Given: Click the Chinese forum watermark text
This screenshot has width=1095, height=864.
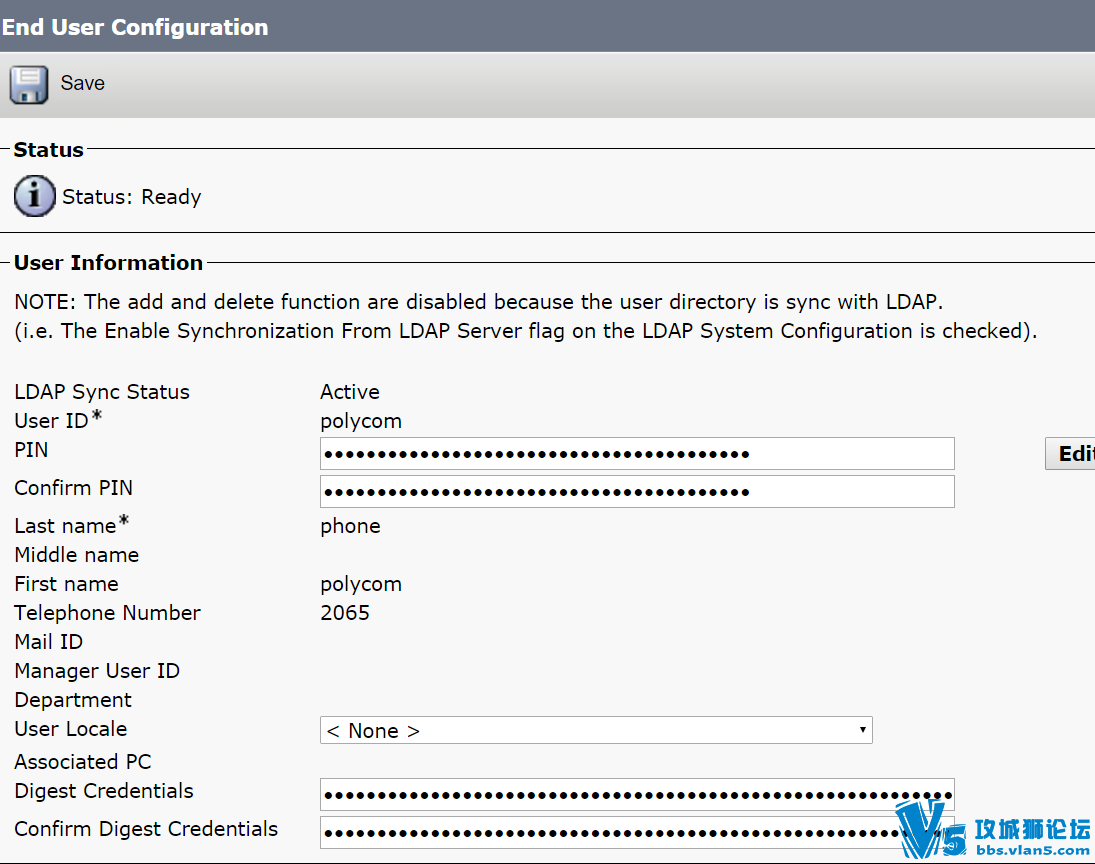Looking at the screenshot, I should [1032, 829].
